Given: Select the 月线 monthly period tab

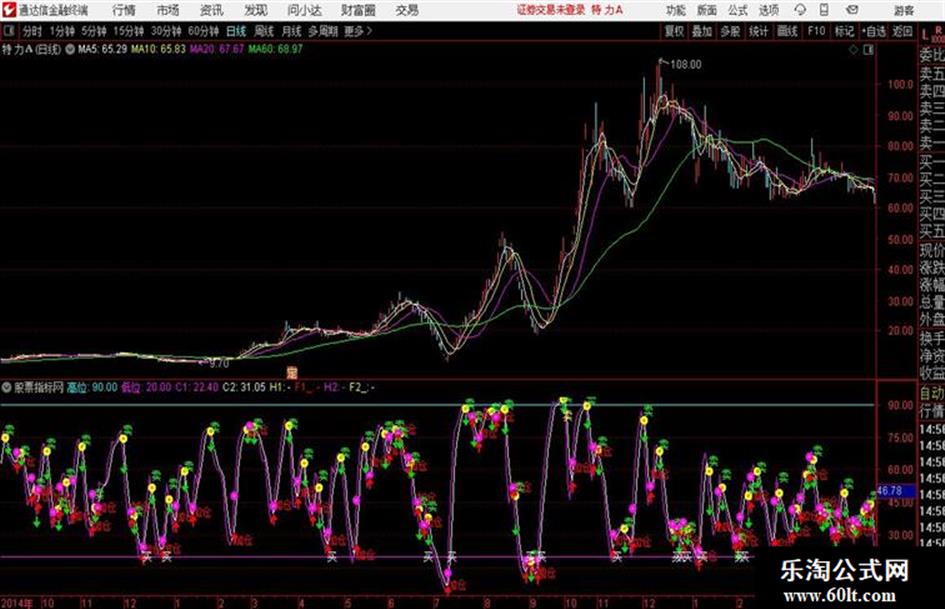Looking at the screenshot, I should pos(292,31).
